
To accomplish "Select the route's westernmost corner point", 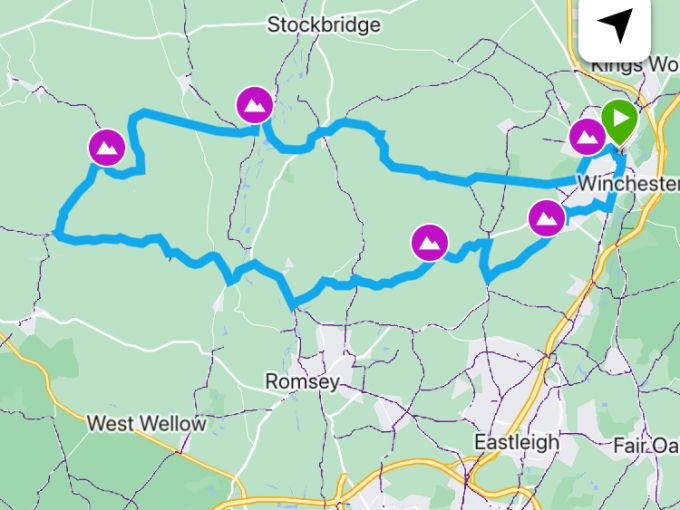I will [x=57, y=233].
